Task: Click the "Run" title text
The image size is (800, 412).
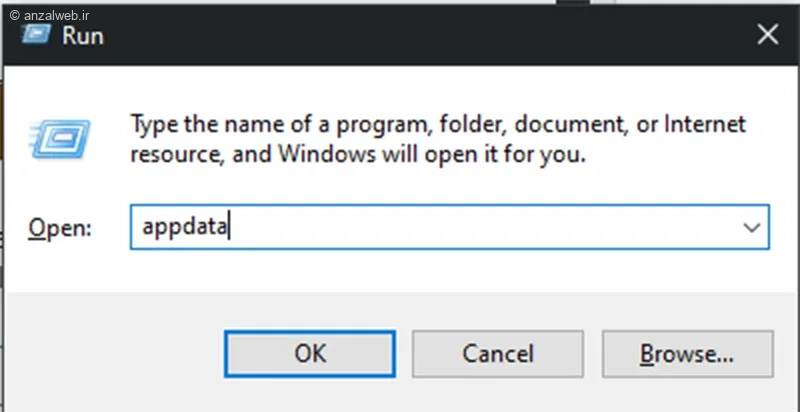Action: (82, 36)
